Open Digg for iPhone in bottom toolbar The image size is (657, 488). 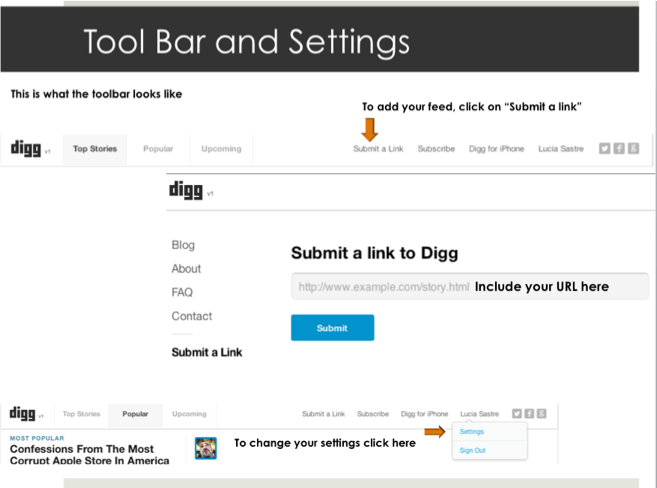(424, 414)
